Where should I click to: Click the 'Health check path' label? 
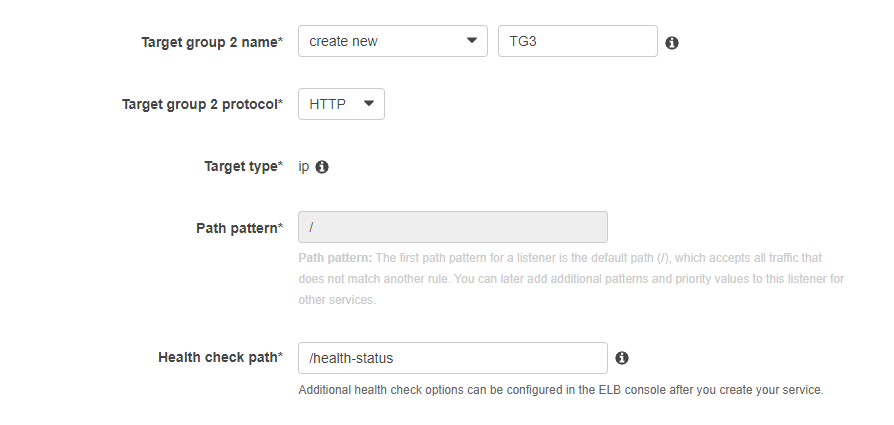(x=221, y=357)
